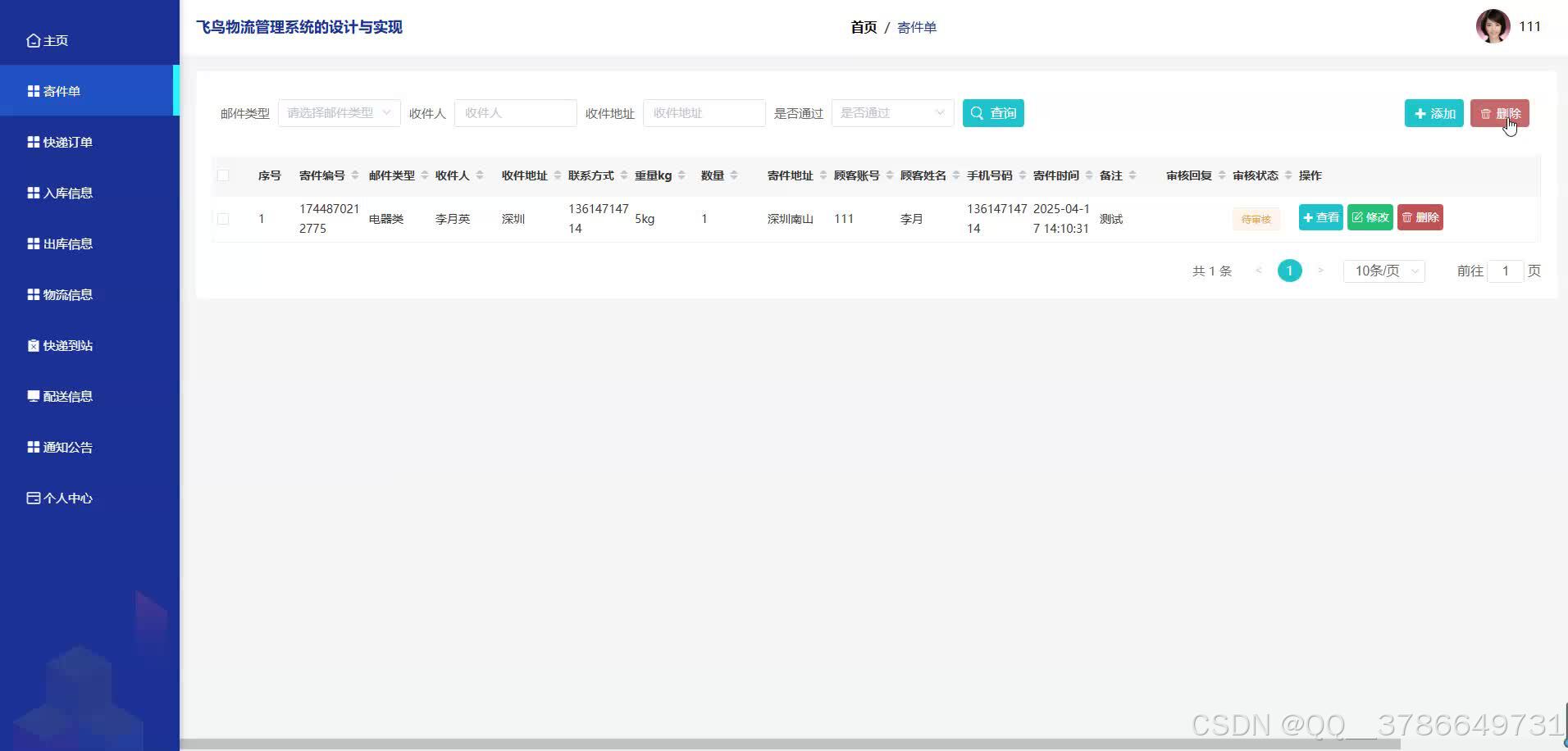
Task: Click customer name cell 李月
Action: (912, 219)
